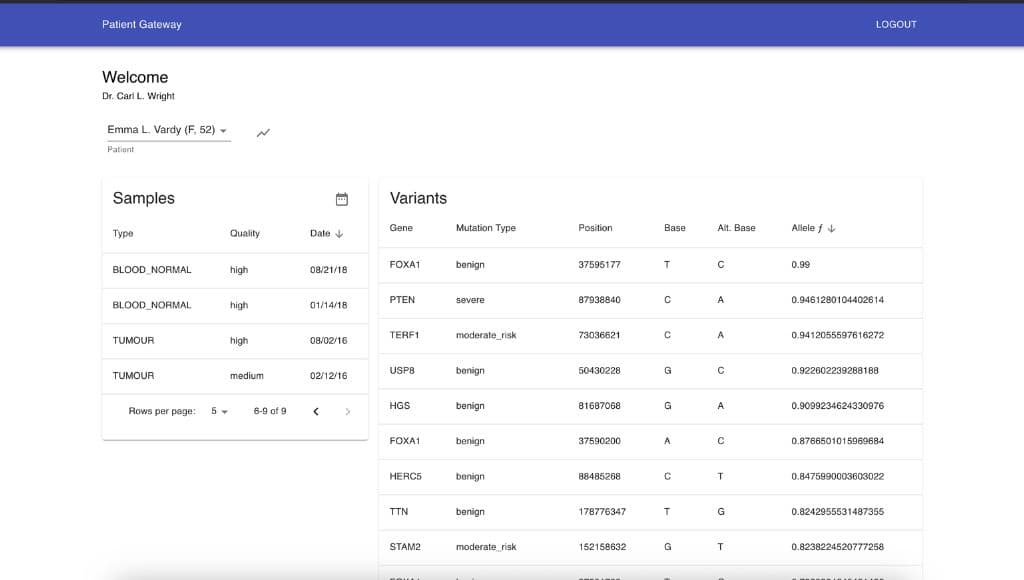Sort samples by Quality column header
1024x580 pixels.
(244, 234)
